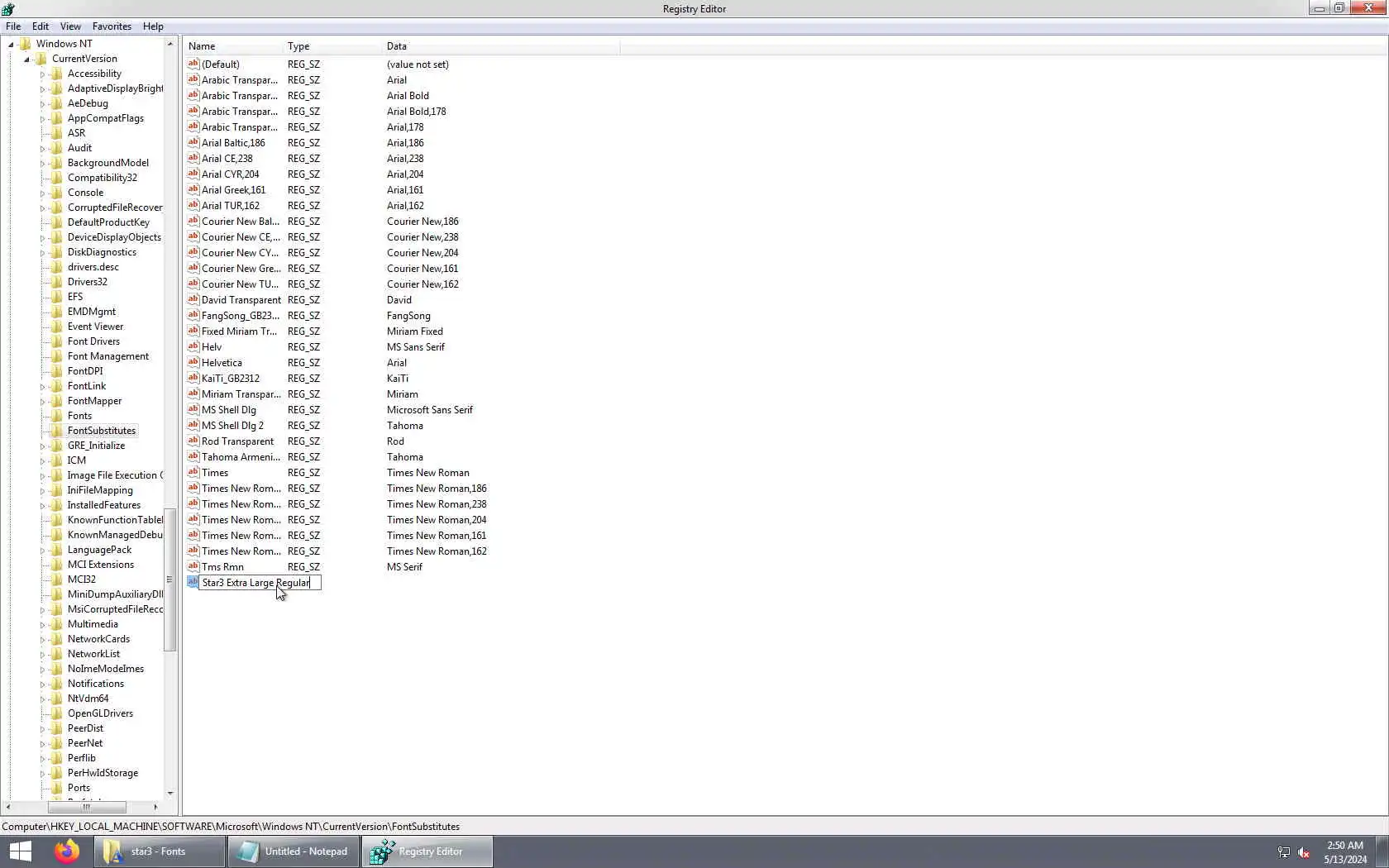This screenshot has width=1389, height=868.
Task: Click the string icon for Arial Baltic,186
Action: [x=193, y=142]
